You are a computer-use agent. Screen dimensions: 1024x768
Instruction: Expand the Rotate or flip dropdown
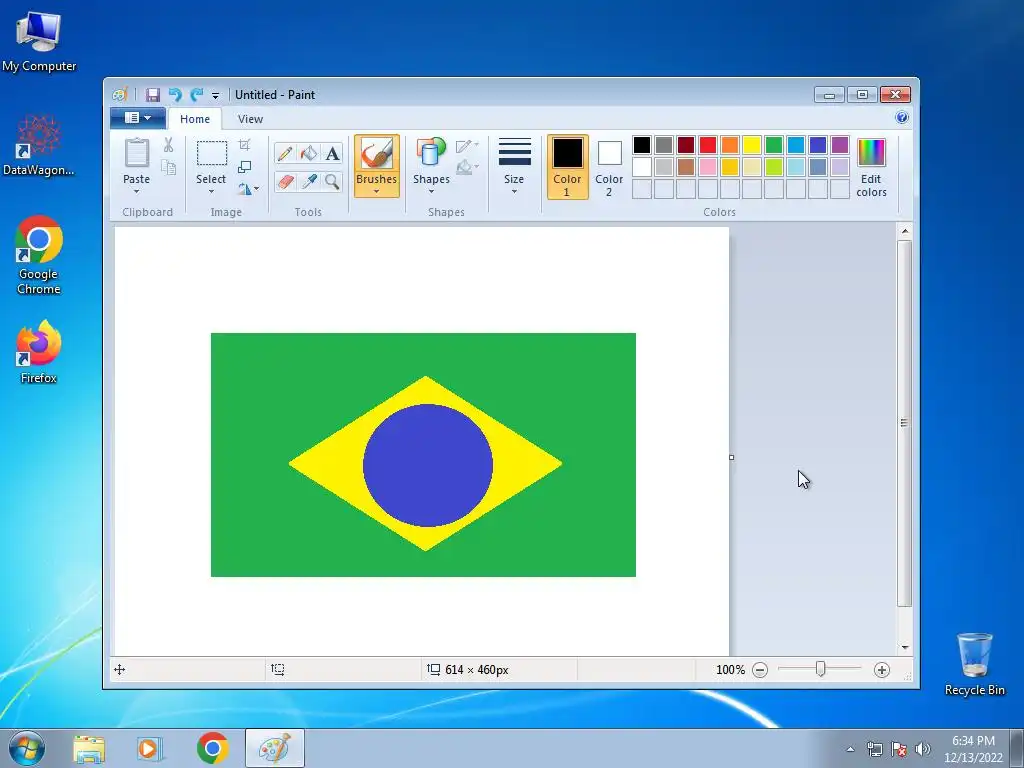(248, 189)
